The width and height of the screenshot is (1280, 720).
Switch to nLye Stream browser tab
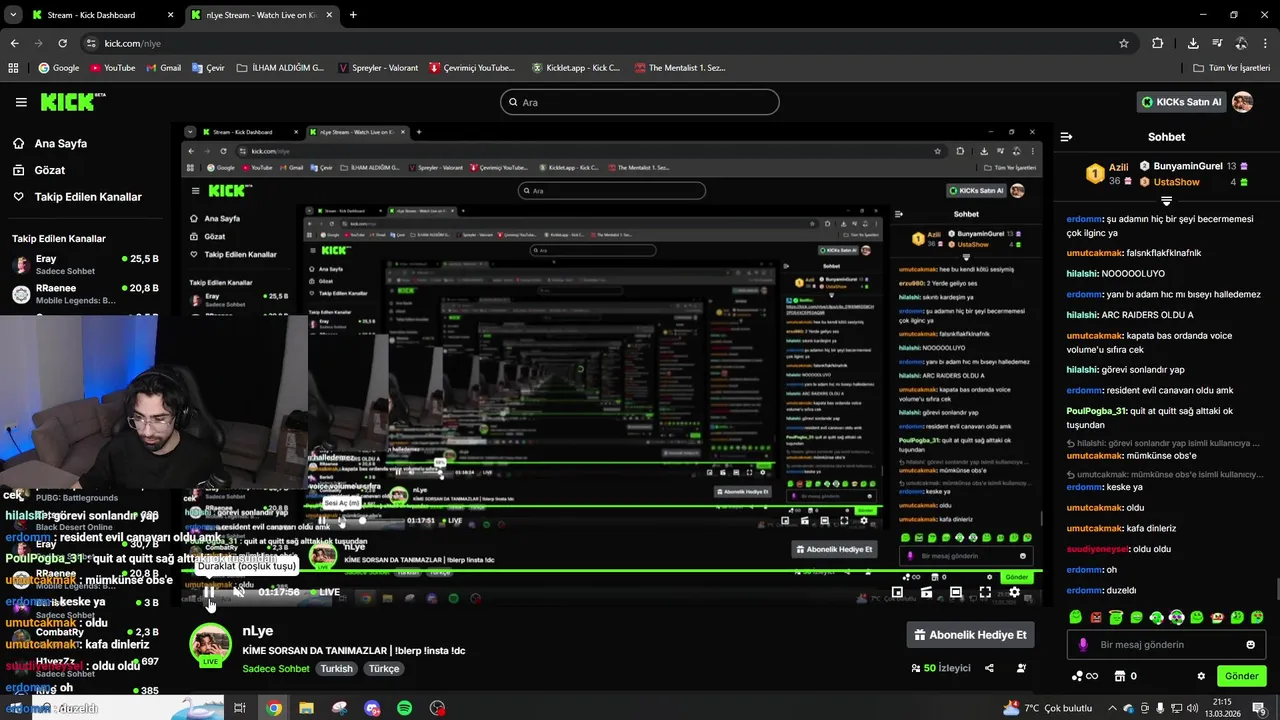pos(260,15)
